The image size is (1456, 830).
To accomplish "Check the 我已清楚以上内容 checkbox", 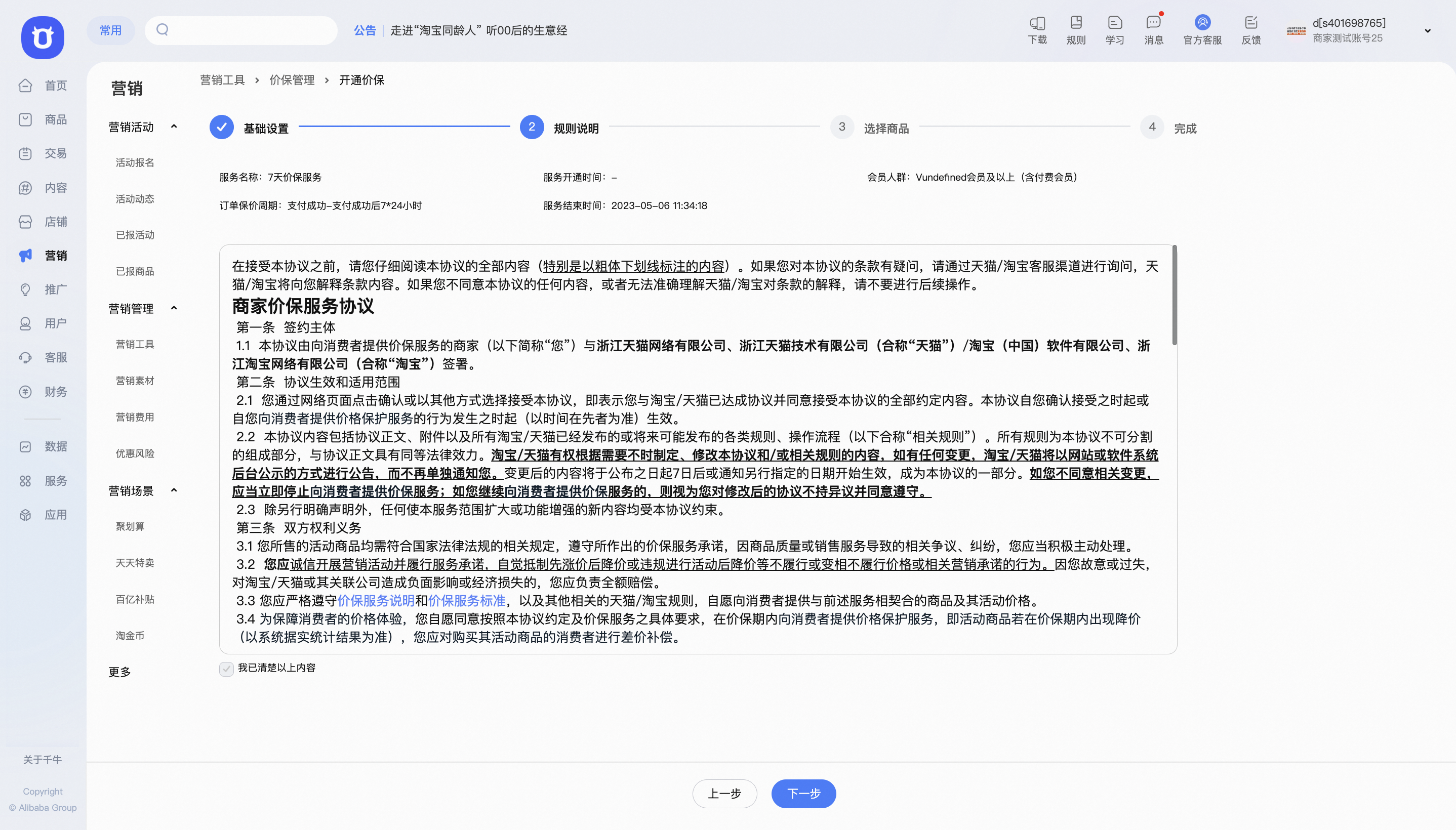I will pos(226,669).
